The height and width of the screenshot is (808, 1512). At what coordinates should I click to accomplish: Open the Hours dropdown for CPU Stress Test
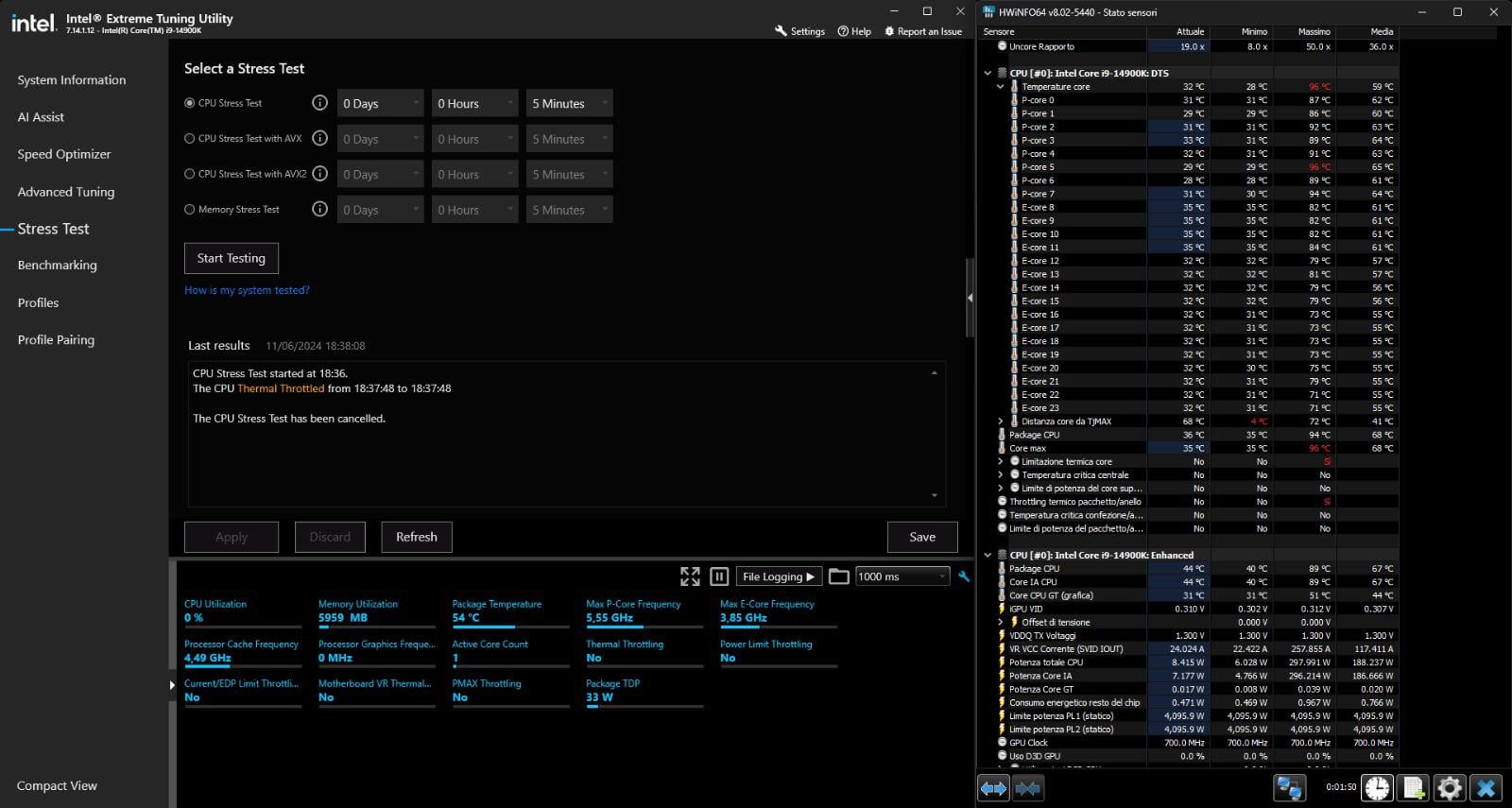(x=475, y=103)
